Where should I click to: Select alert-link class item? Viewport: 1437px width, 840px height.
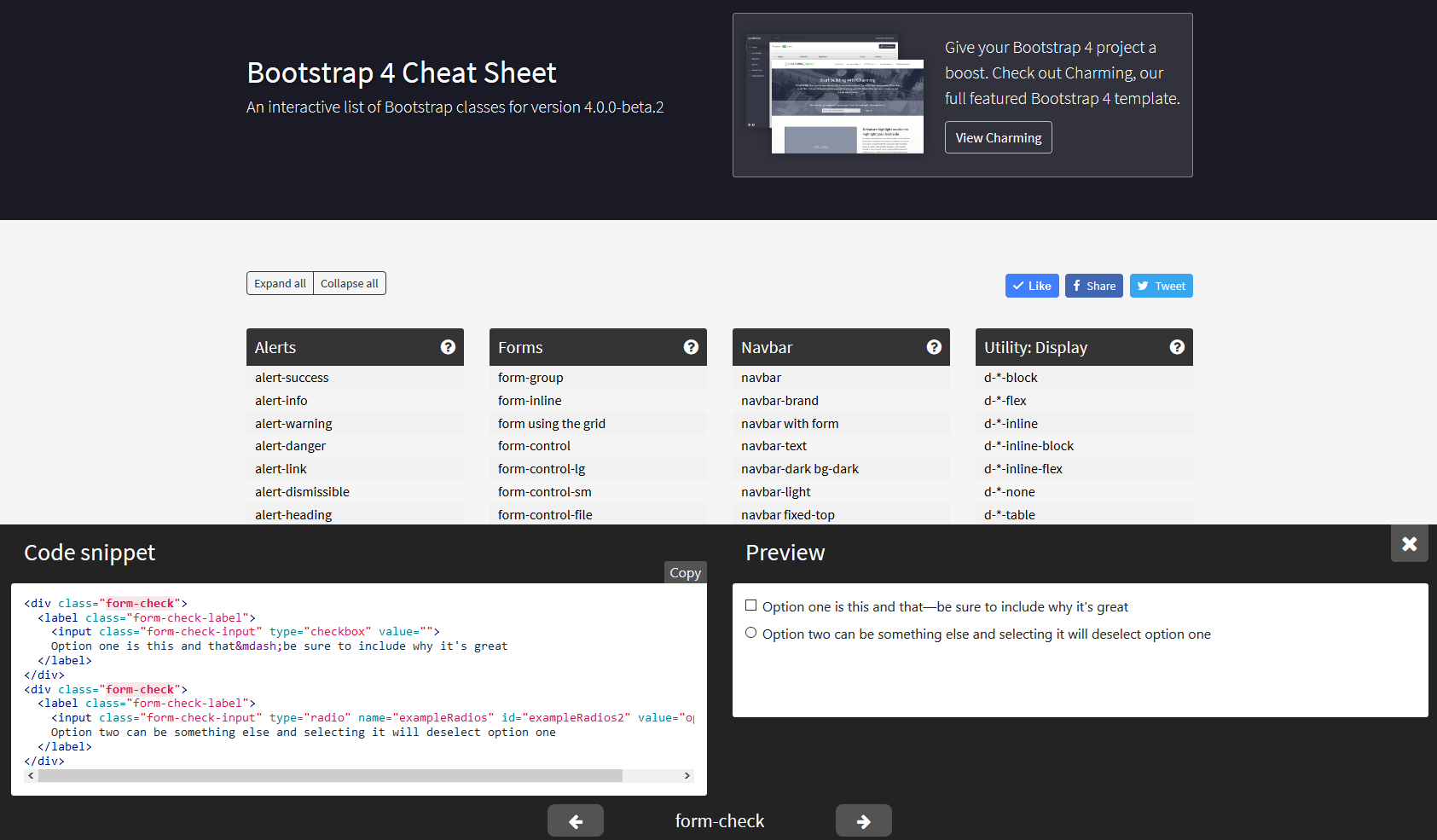(355, 468)
